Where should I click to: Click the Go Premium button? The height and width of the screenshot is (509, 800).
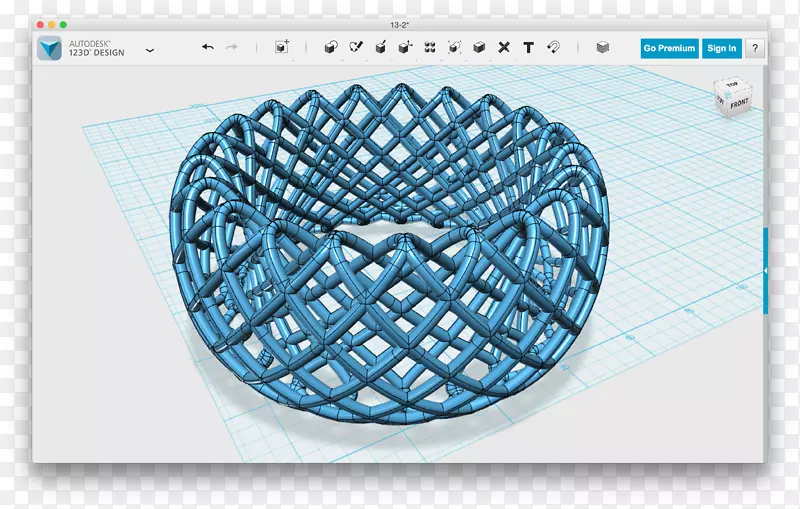click(669, 48)
